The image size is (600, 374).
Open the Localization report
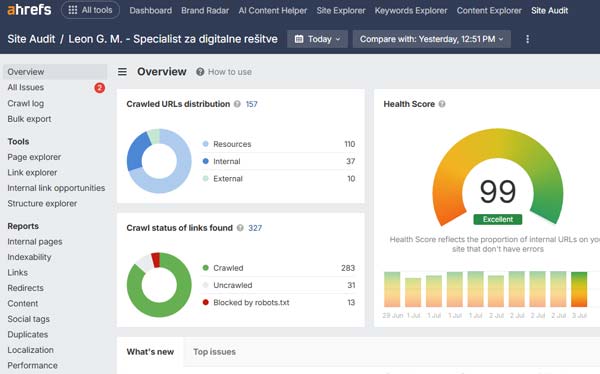pos(30,350)
